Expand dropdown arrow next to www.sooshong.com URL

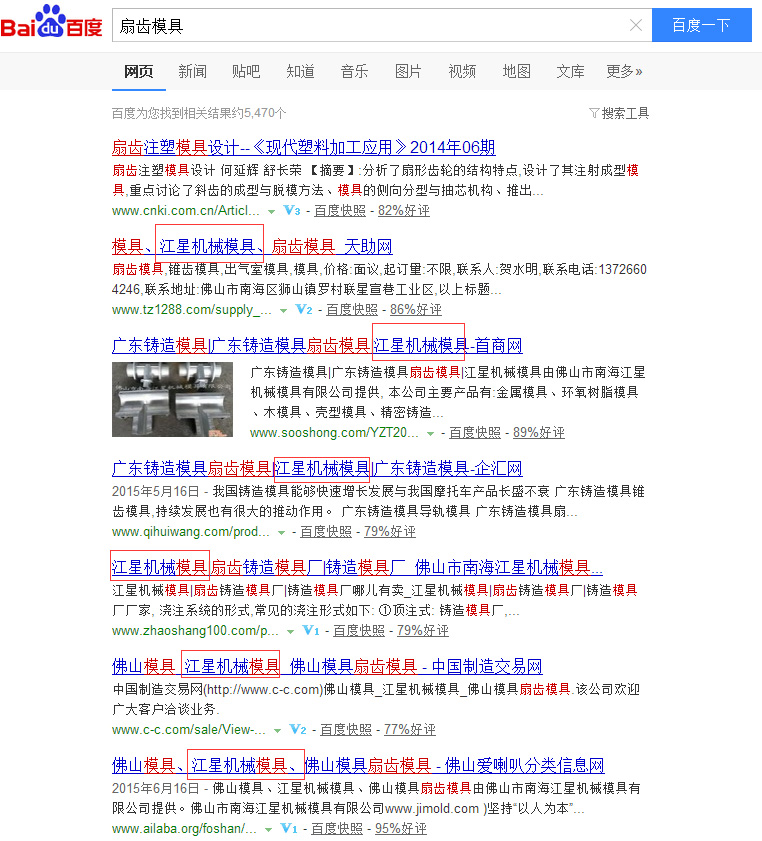430,433
